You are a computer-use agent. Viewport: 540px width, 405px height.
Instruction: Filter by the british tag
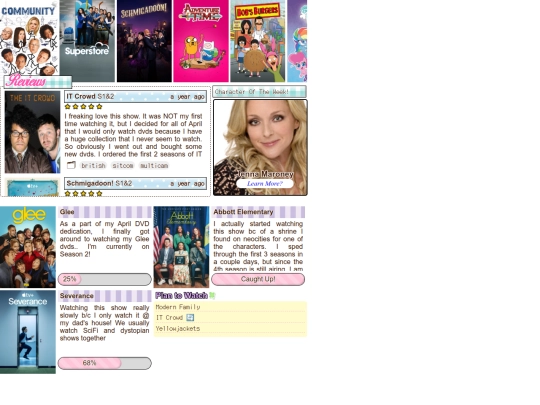(x=93, y=166)
